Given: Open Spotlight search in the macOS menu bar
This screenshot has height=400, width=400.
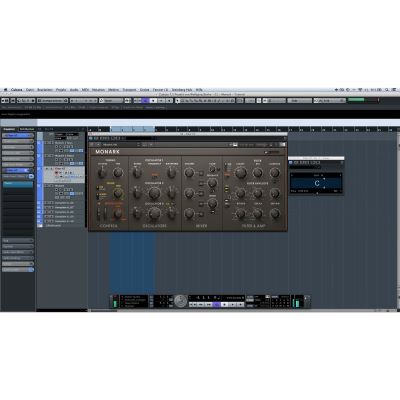Looking at the screenshot, I should [x=387, y=90].
